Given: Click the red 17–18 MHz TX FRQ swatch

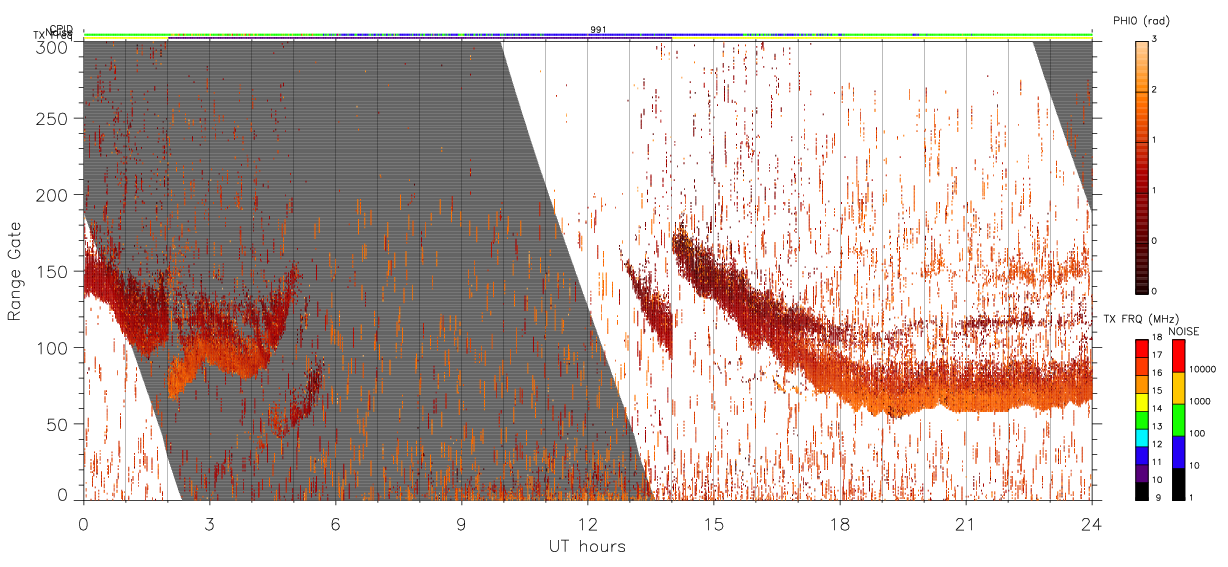Looking at the screenshot, I should [x=1141, y=349].
